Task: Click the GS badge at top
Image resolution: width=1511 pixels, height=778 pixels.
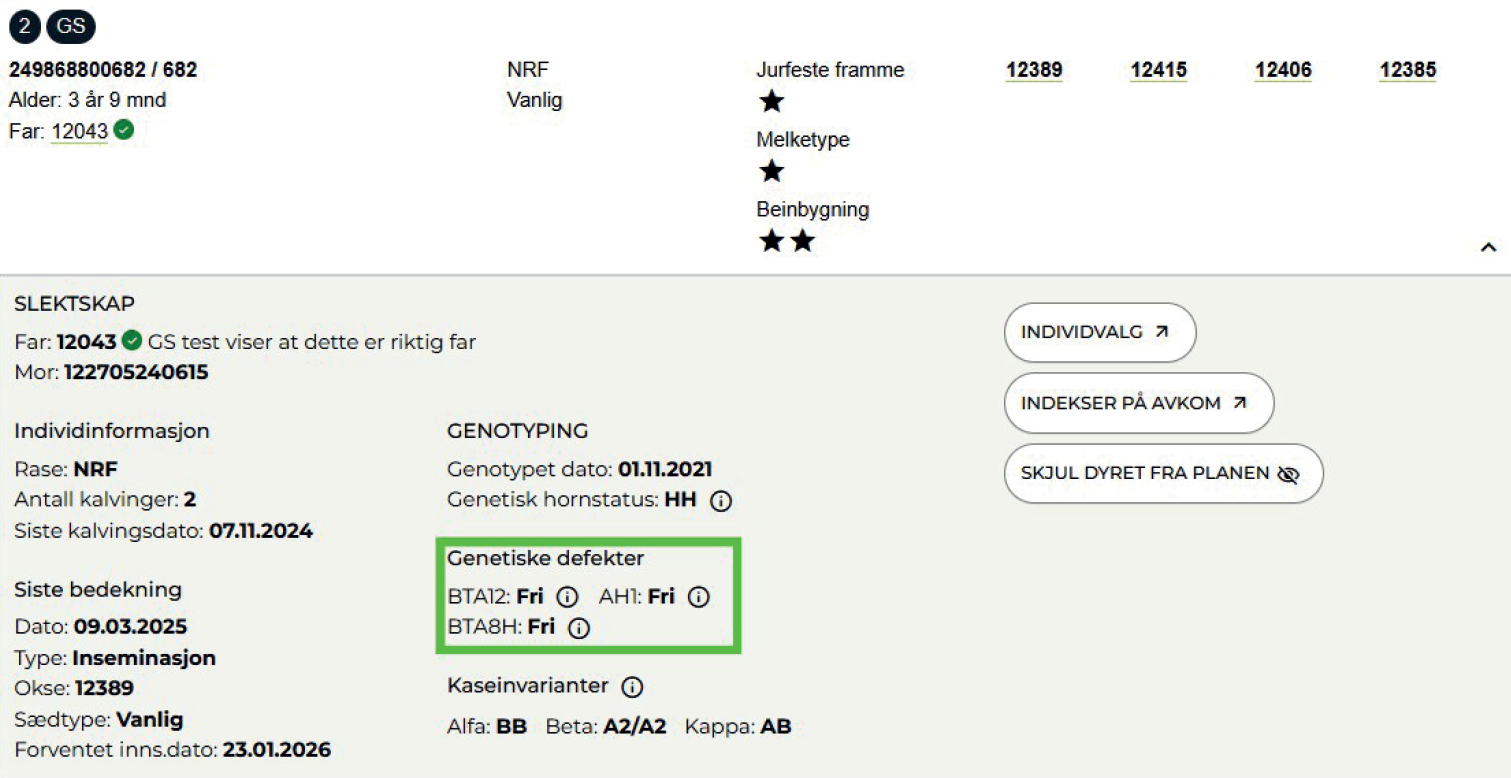Action: click(x=71, y=26)
